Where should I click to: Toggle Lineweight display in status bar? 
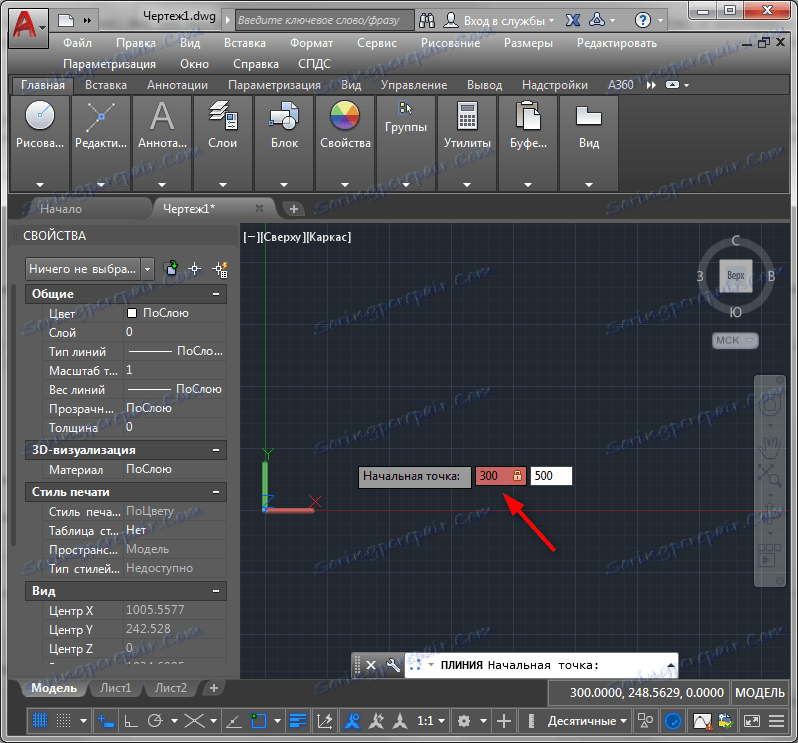(298, 721)
